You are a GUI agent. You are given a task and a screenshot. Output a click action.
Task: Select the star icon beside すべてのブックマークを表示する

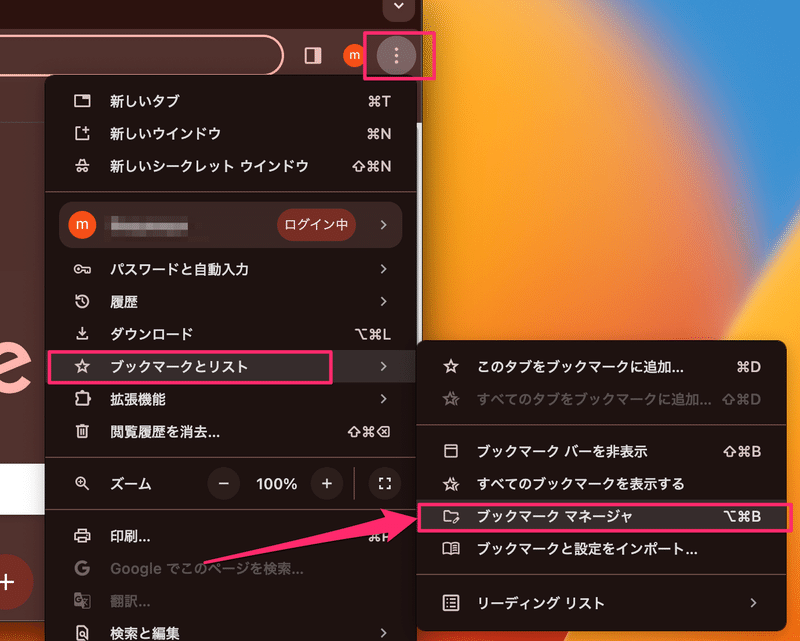pyautogui.click(x=451, y=484)
